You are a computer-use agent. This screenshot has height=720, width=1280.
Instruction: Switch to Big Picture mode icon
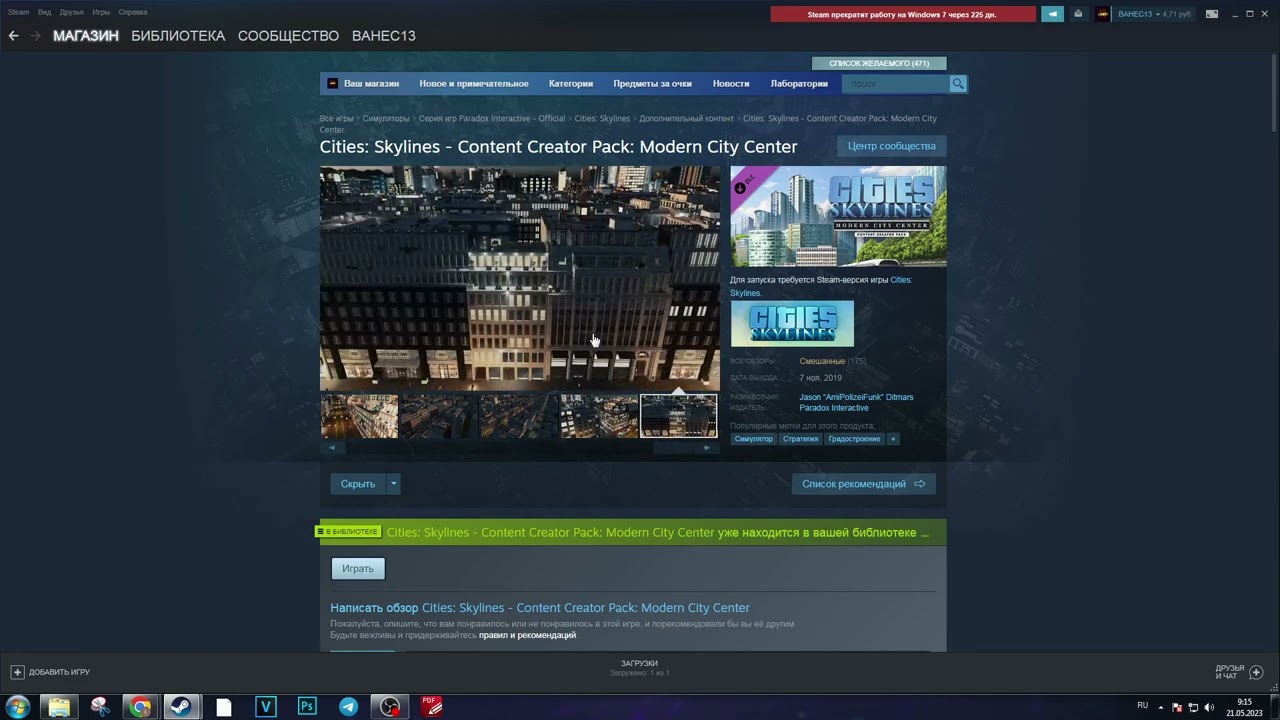point(1212,14)
